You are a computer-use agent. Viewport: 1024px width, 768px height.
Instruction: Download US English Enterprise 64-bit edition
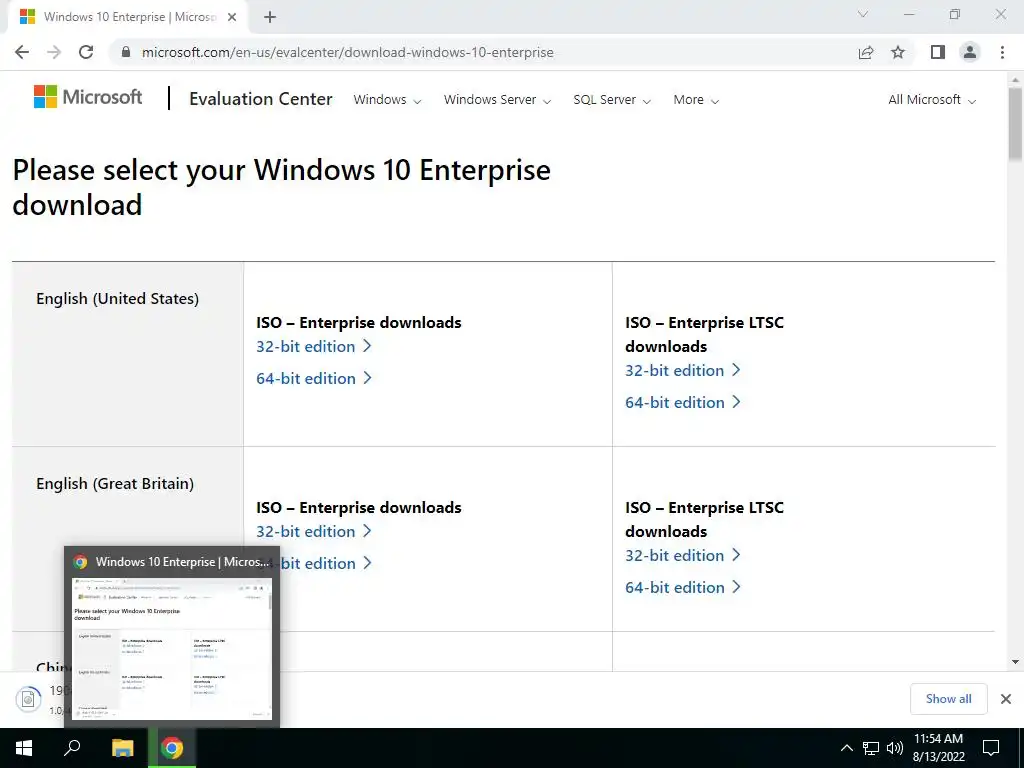pos(313,378)
